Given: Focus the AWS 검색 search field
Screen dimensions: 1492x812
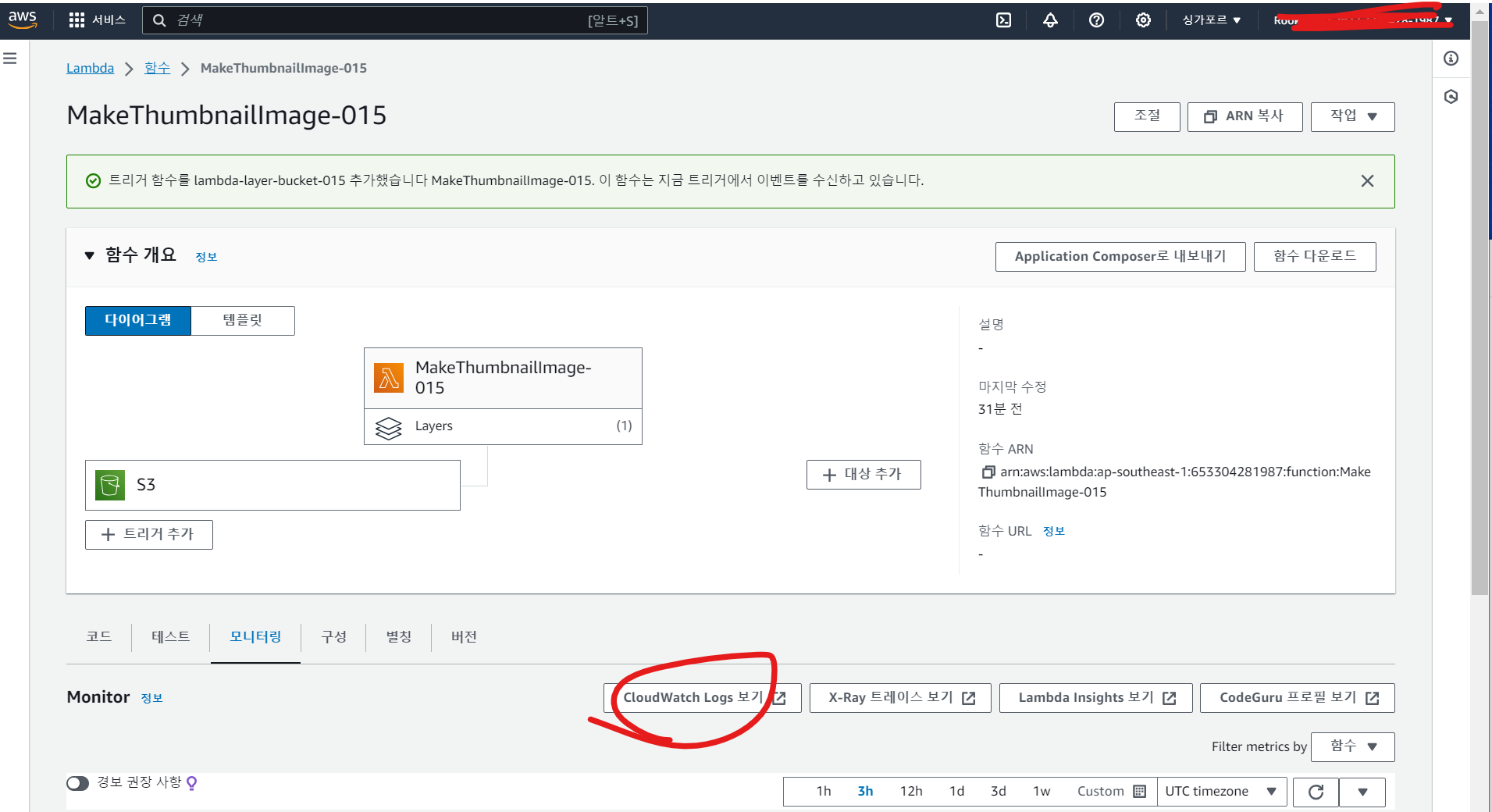Looking at the screenshot, I should tap(395, 20).
